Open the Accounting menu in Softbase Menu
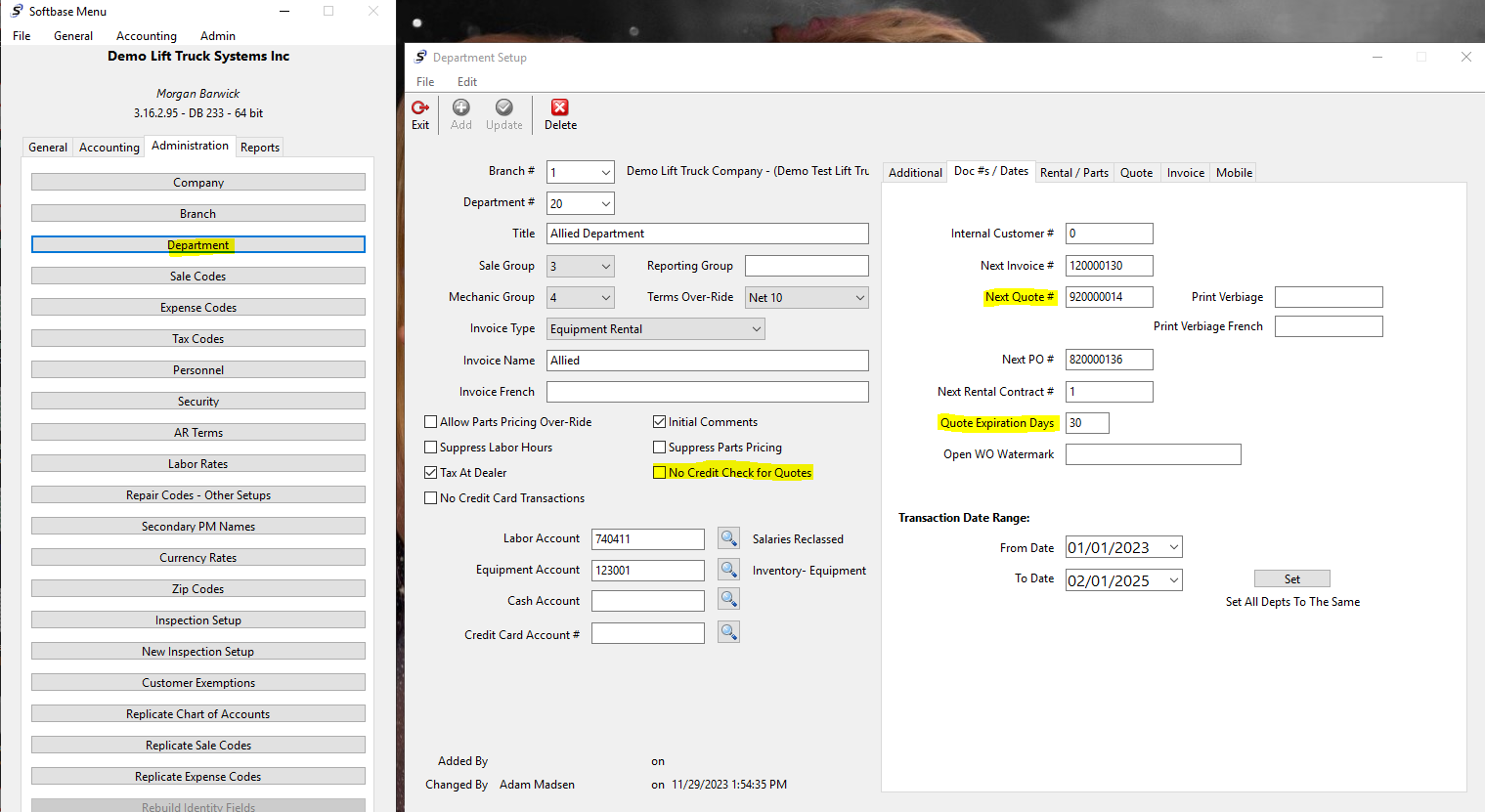Image resolution: width=1485 pixels, height=812 pixels. (147, 36)
